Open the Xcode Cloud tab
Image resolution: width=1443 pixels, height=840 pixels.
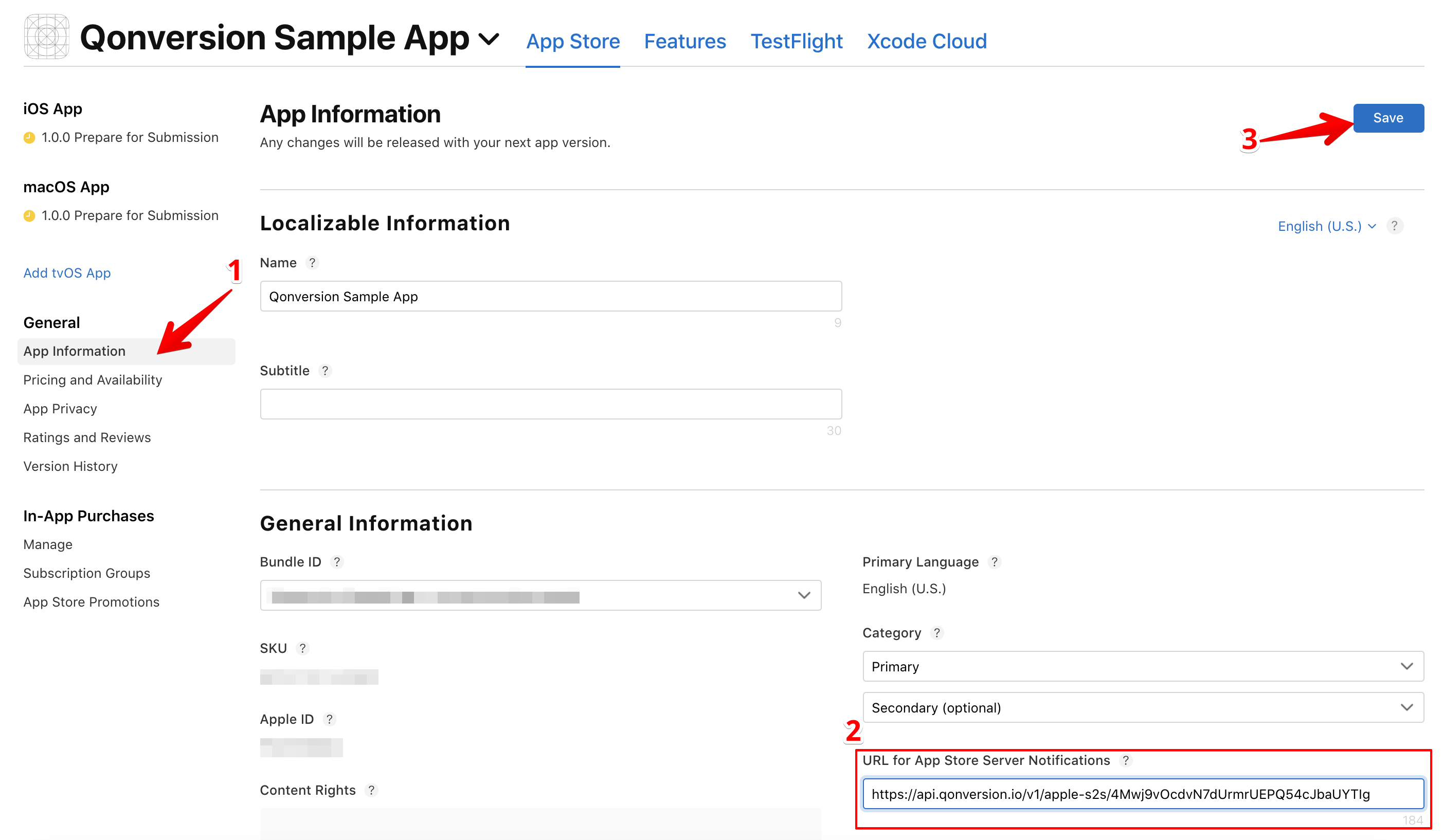(x=927, y=41)
